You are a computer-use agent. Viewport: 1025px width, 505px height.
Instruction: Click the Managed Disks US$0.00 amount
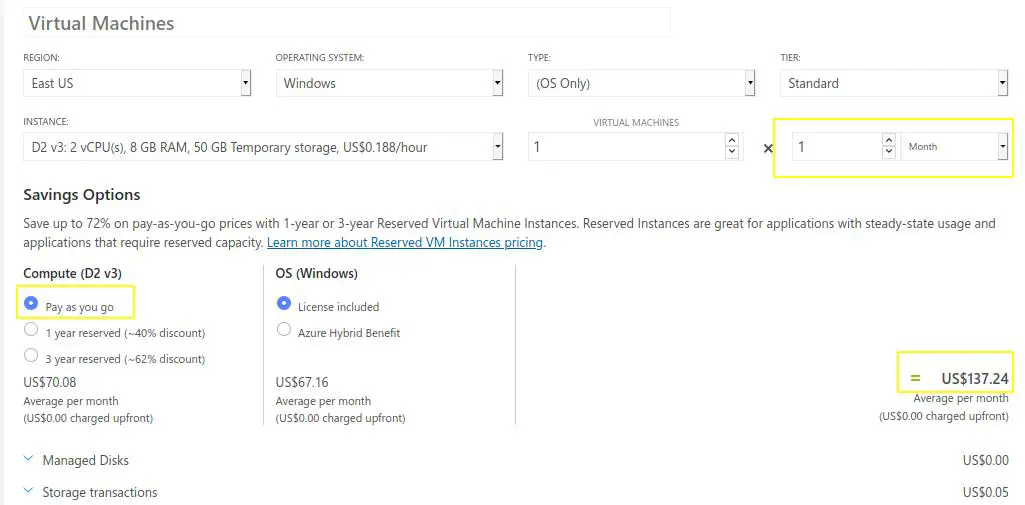pos(985,460)
